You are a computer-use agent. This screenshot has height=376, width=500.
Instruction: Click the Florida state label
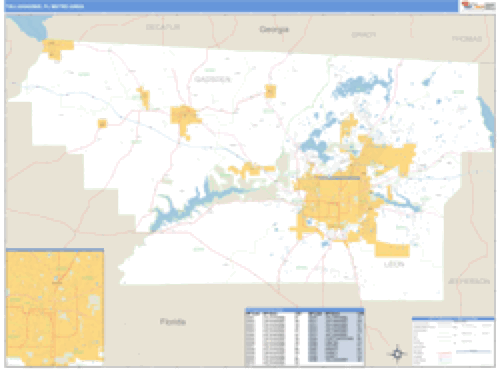[173, 322]
